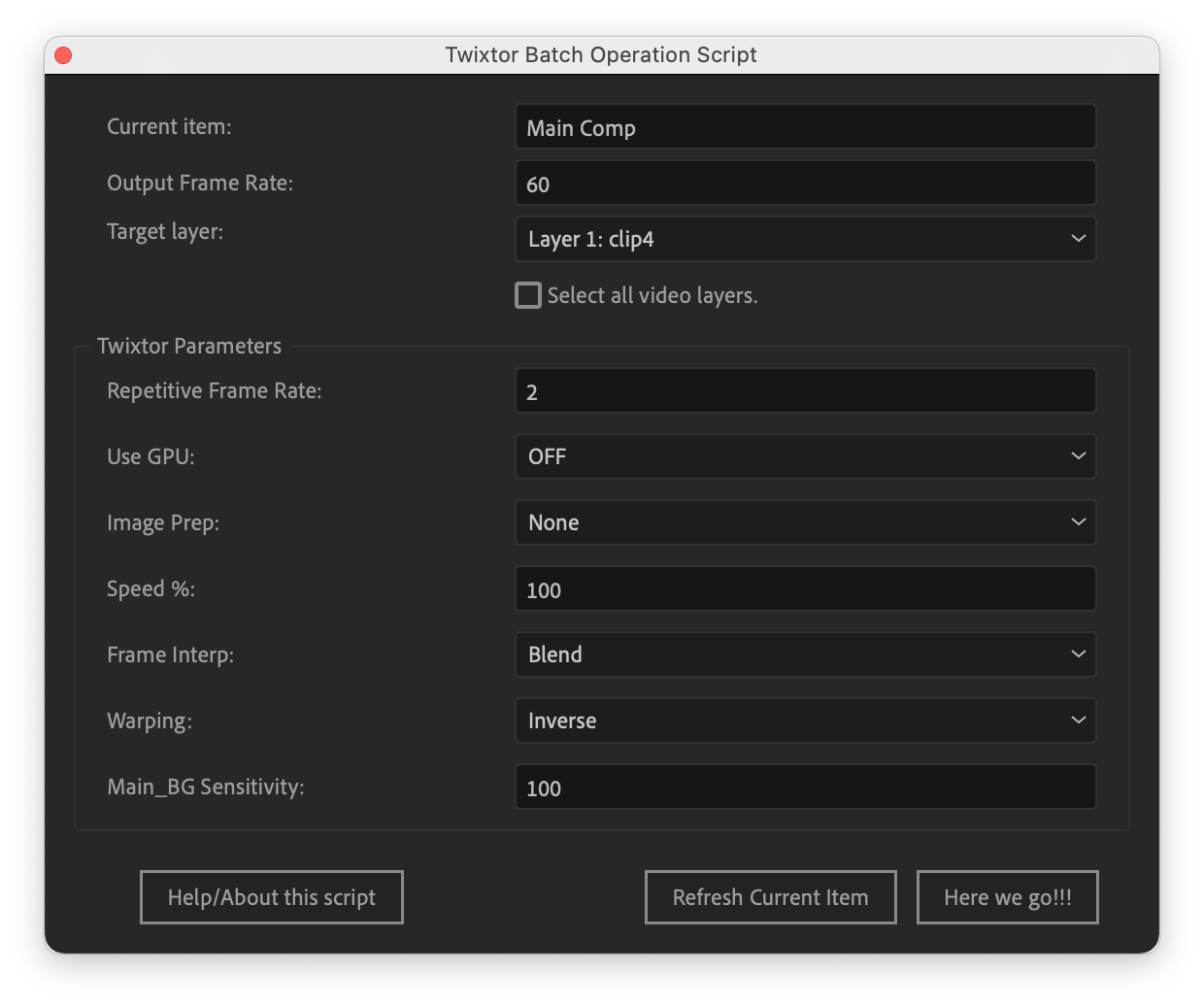Click the Main_BG Sensitivity: label
The width and height of the screenshot is (1204, 1006).
[x=206, y=788]
